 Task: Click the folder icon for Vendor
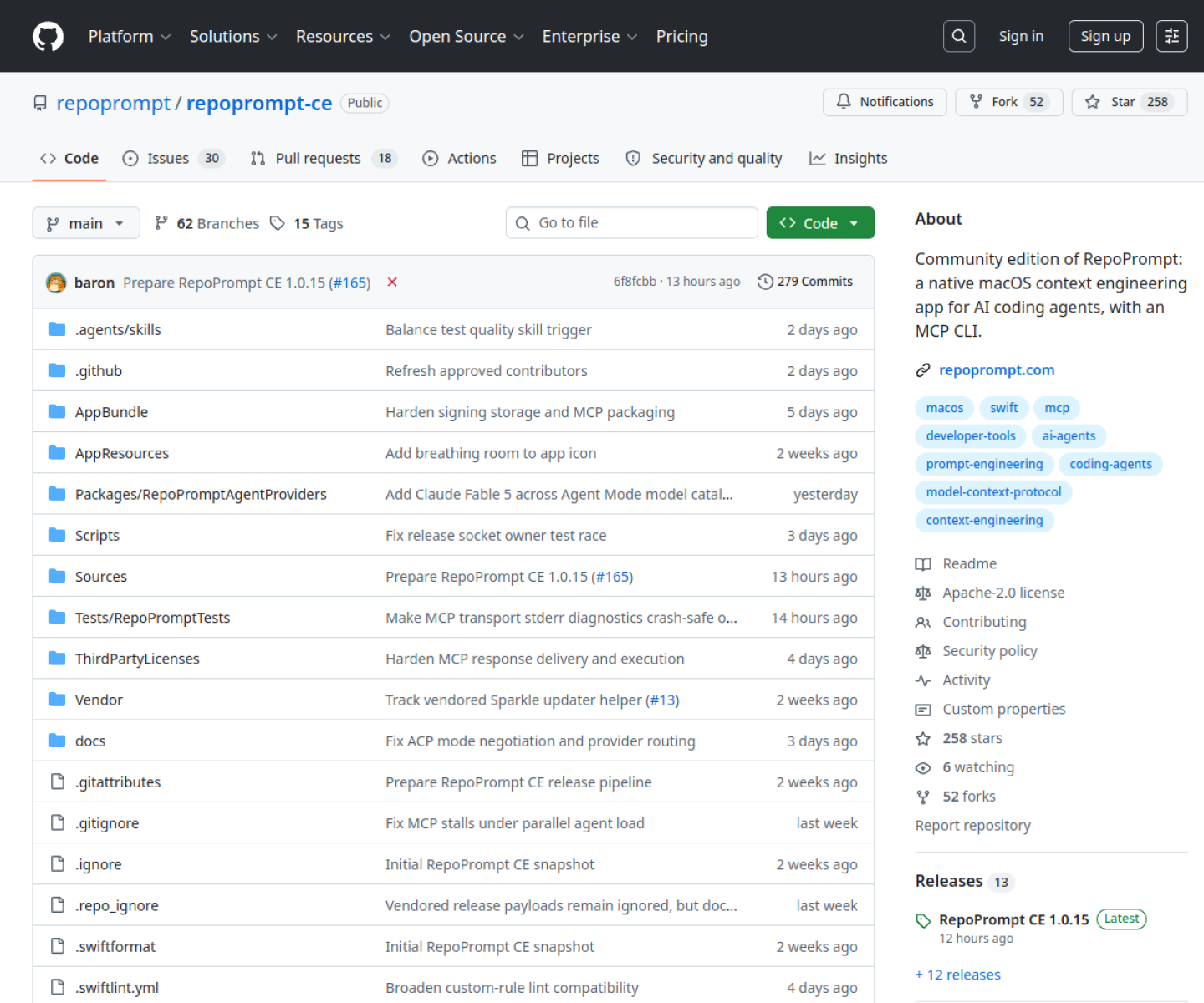(57, 699)
